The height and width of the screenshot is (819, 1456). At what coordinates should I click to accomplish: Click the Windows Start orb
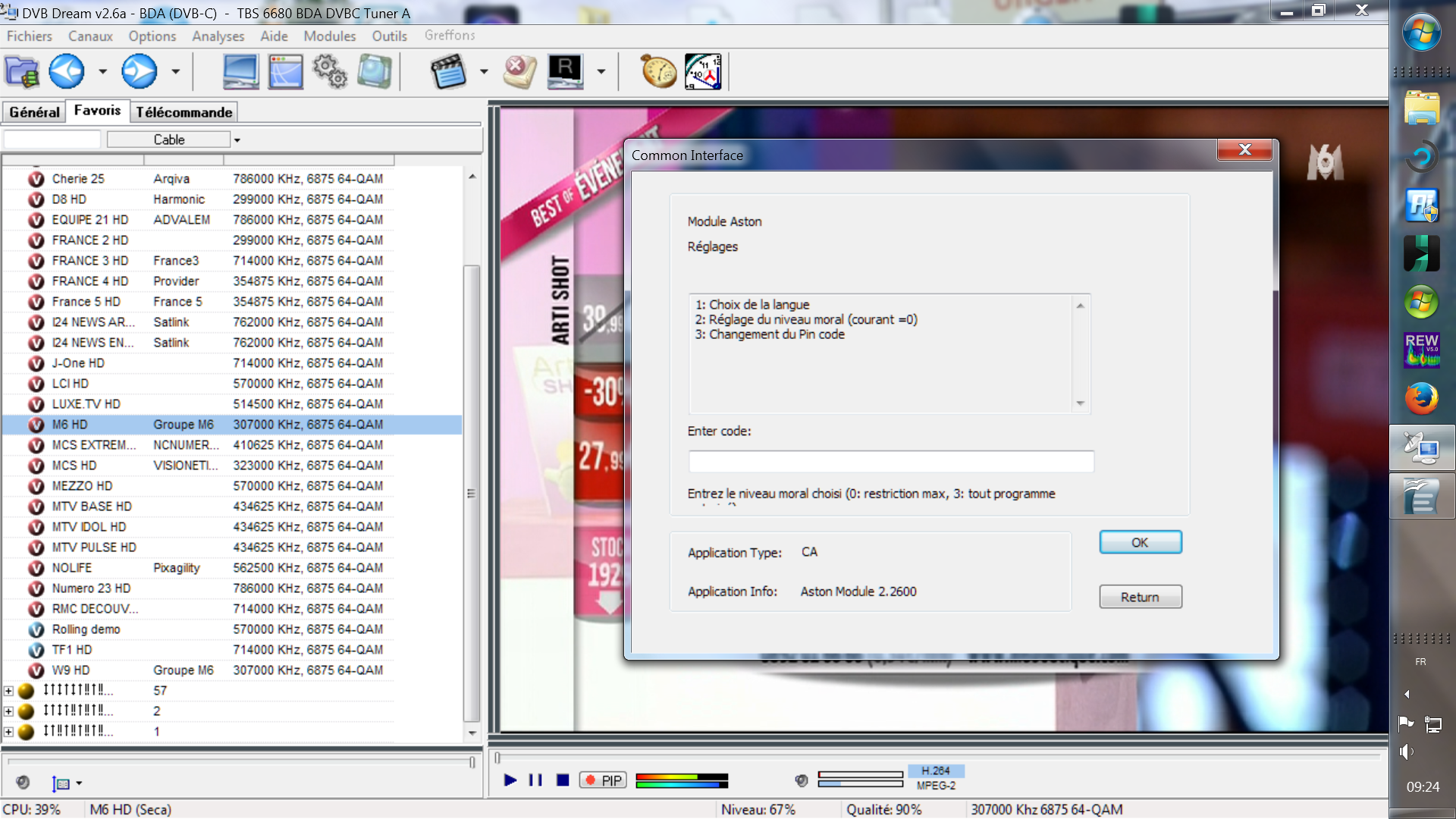(1422, 33)
